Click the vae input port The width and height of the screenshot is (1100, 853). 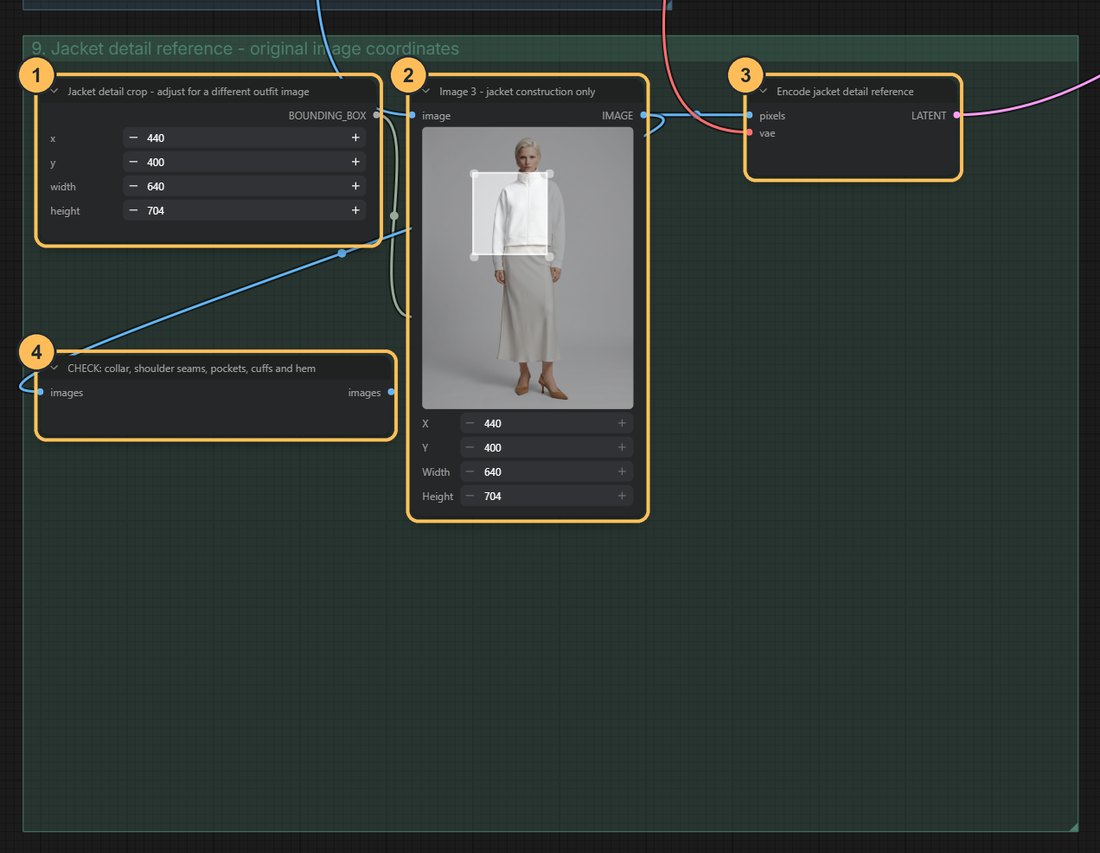[x=749, y=133]
